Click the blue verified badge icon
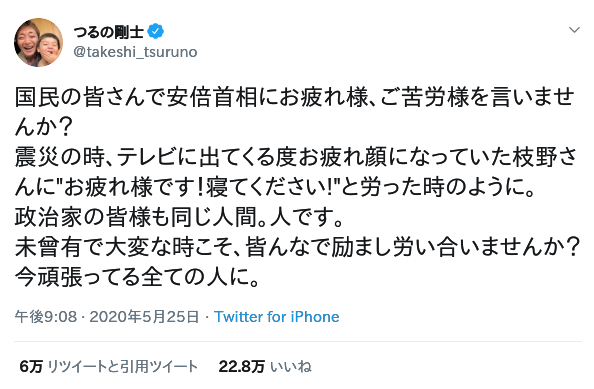 (x=155, y=31)
